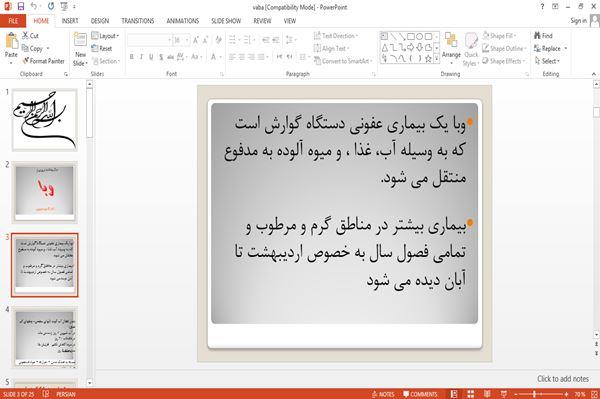Switch to Reading view in status bar
This screenshot has width=600, height=399.
[x=487, y=394]
